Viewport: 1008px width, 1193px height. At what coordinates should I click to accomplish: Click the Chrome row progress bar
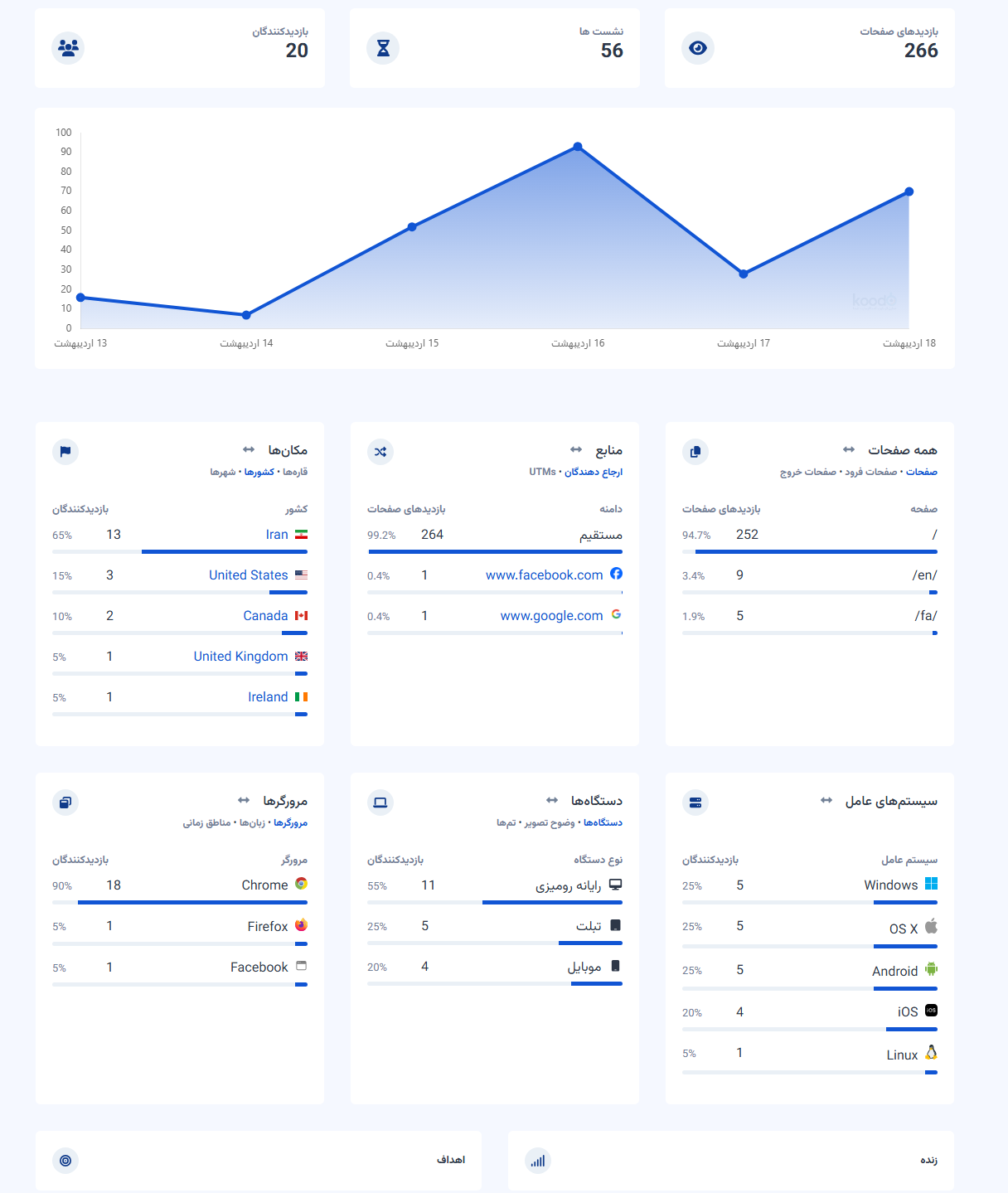click(180, 902)
